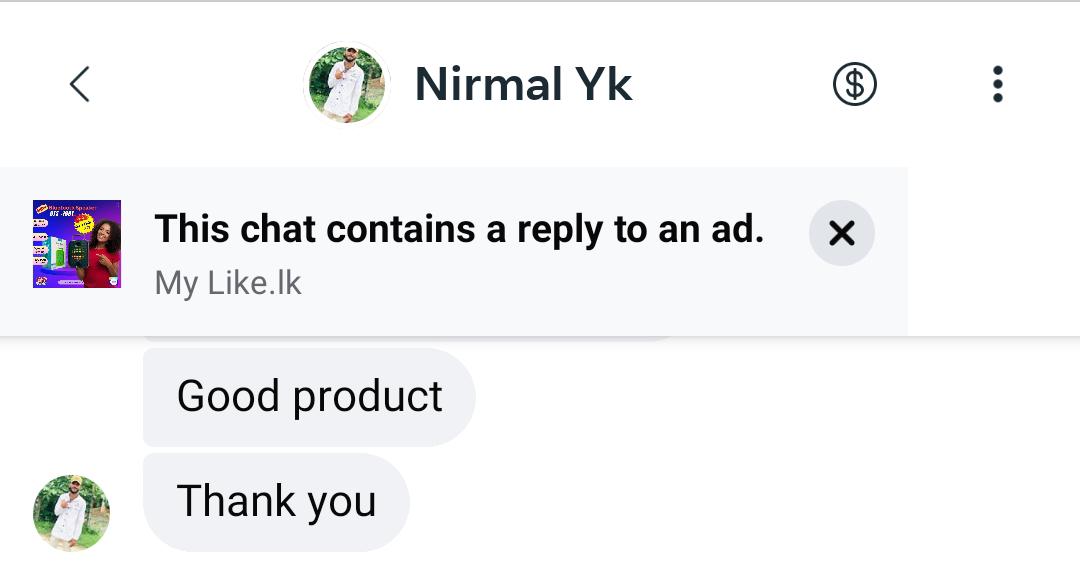Screen dimensions: 1080x580
Task: Dismiss the ad reply banner with X
Action: point(842,233)
